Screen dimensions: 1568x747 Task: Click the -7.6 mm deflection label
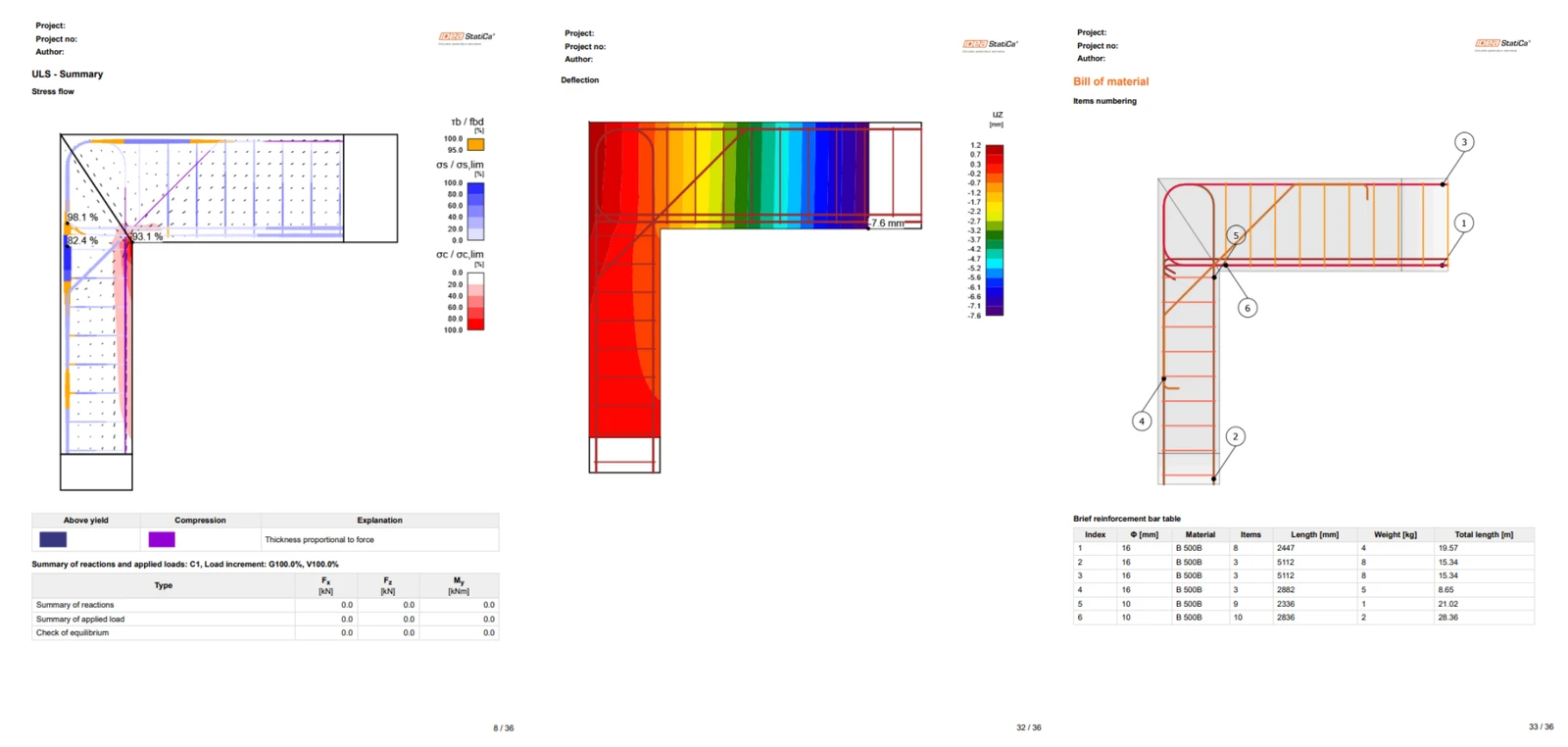click(887, 224)
